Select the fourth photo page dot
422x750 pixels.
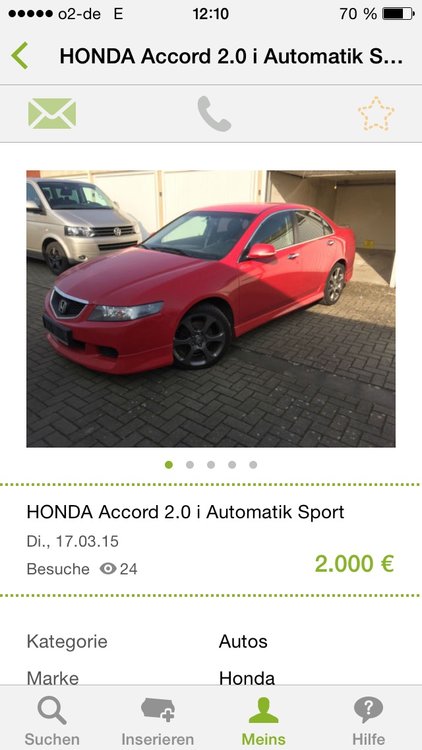tap(232, 464)
